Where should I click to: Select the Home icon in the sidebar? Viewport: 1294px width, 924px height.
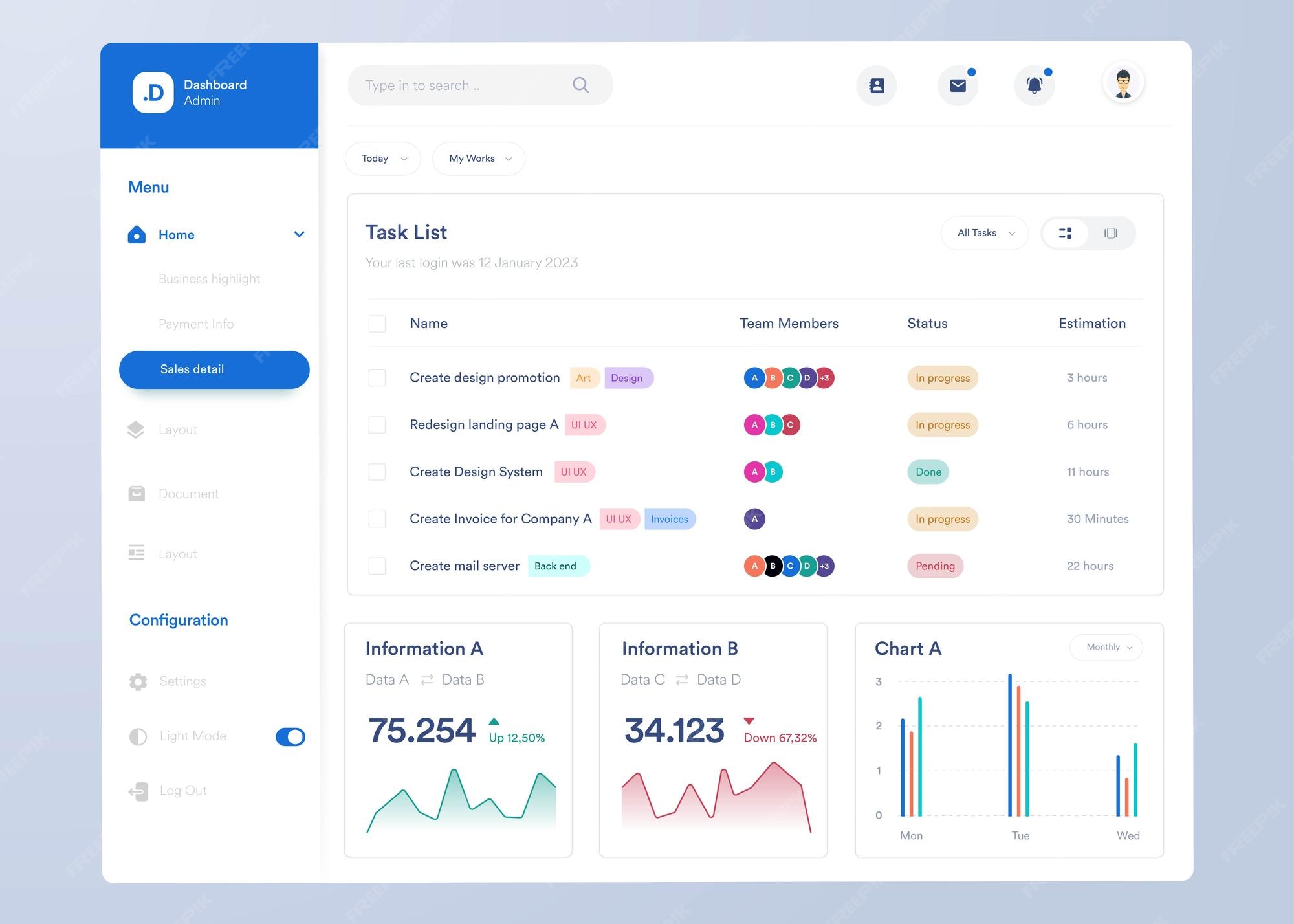pos(137,234)
